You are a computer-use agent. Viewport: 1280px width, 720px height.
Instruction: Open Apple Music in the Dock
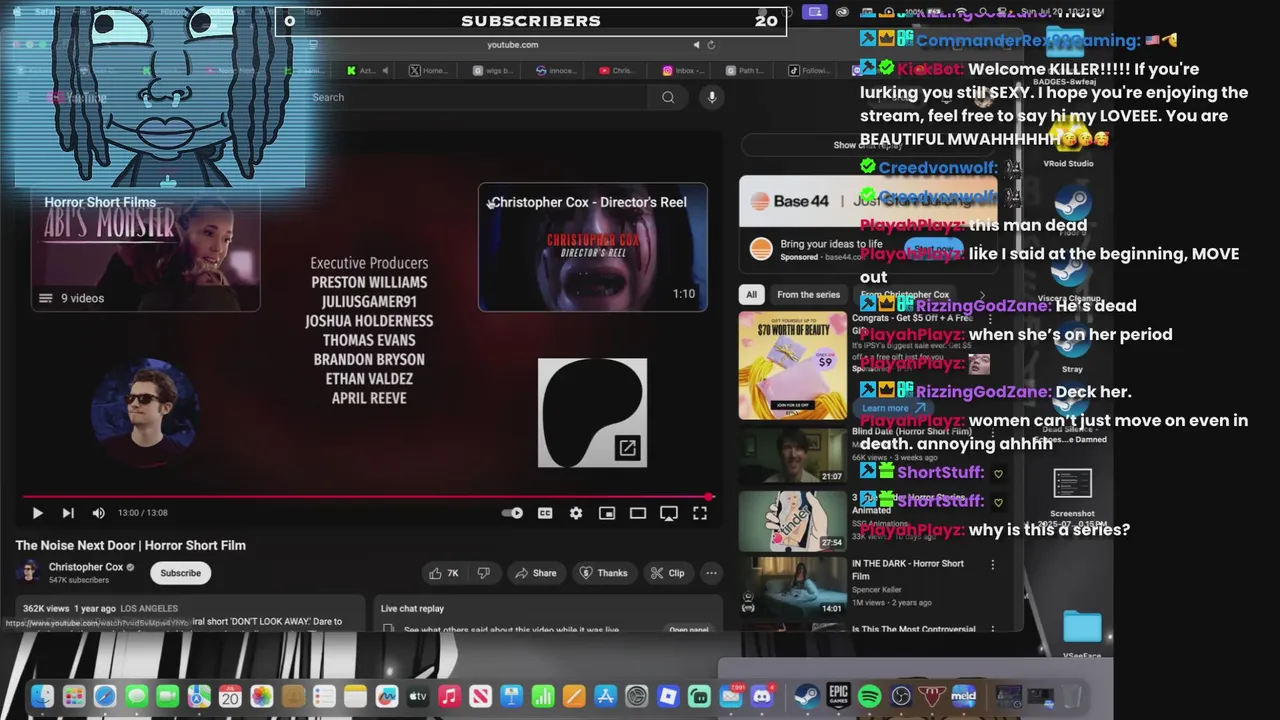point(449,696)
